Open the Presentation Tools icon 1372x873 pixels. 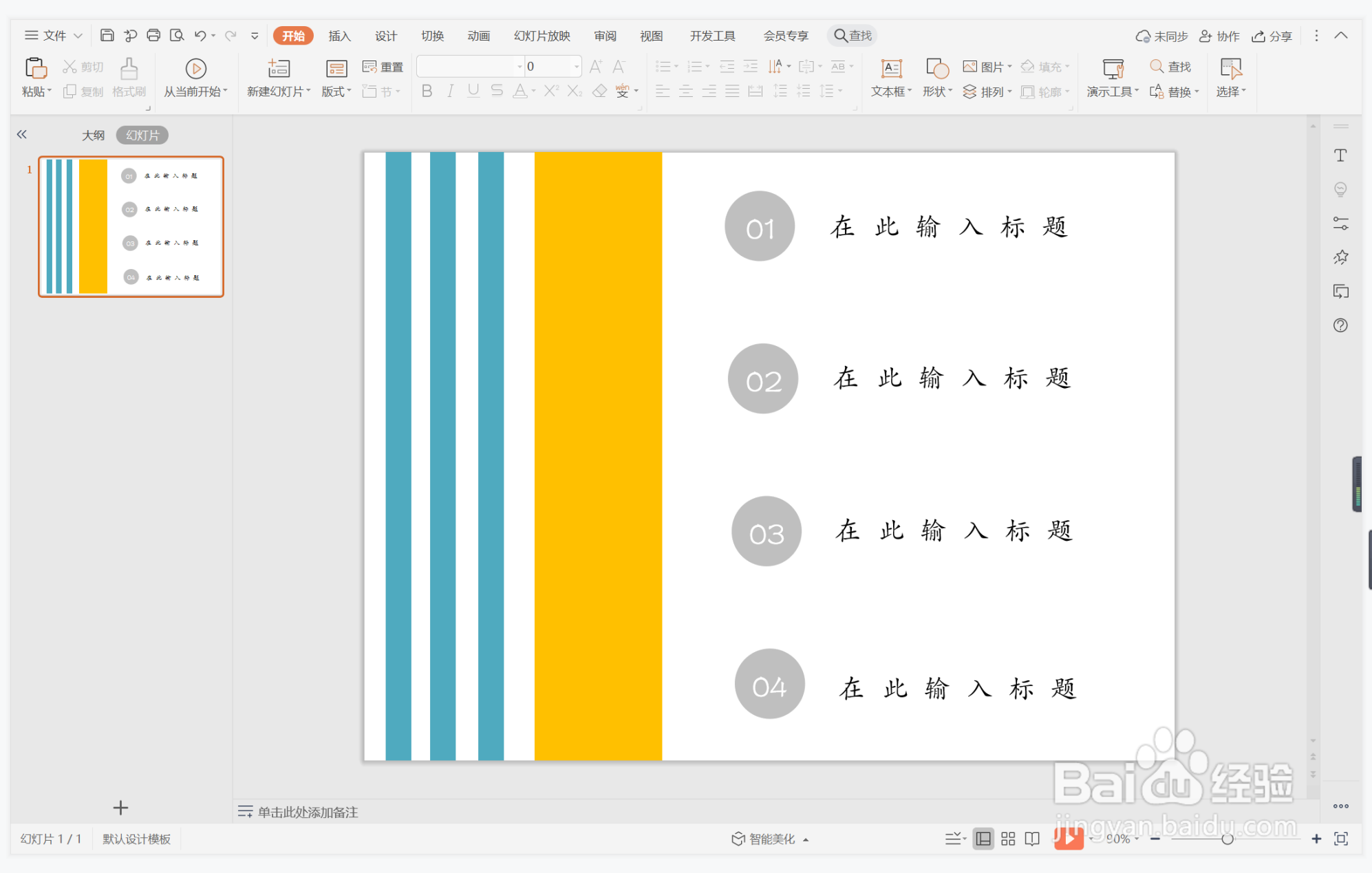click(1112, 68)
